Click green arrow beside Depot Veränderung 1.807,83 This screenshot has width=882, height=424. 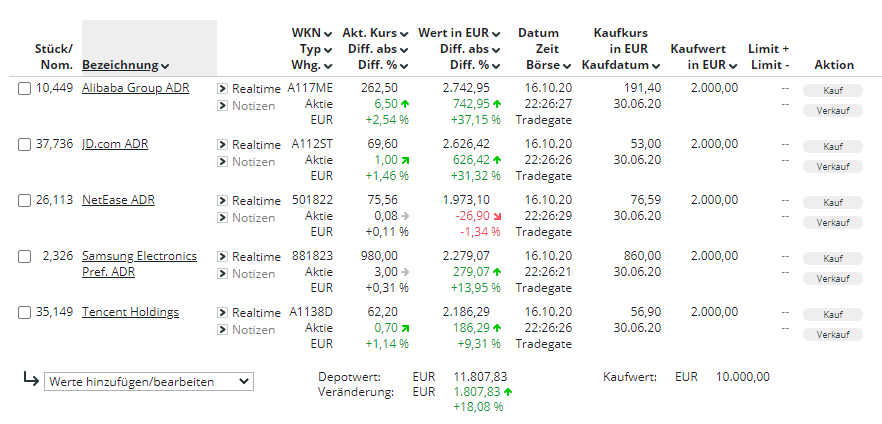(508, 392)
